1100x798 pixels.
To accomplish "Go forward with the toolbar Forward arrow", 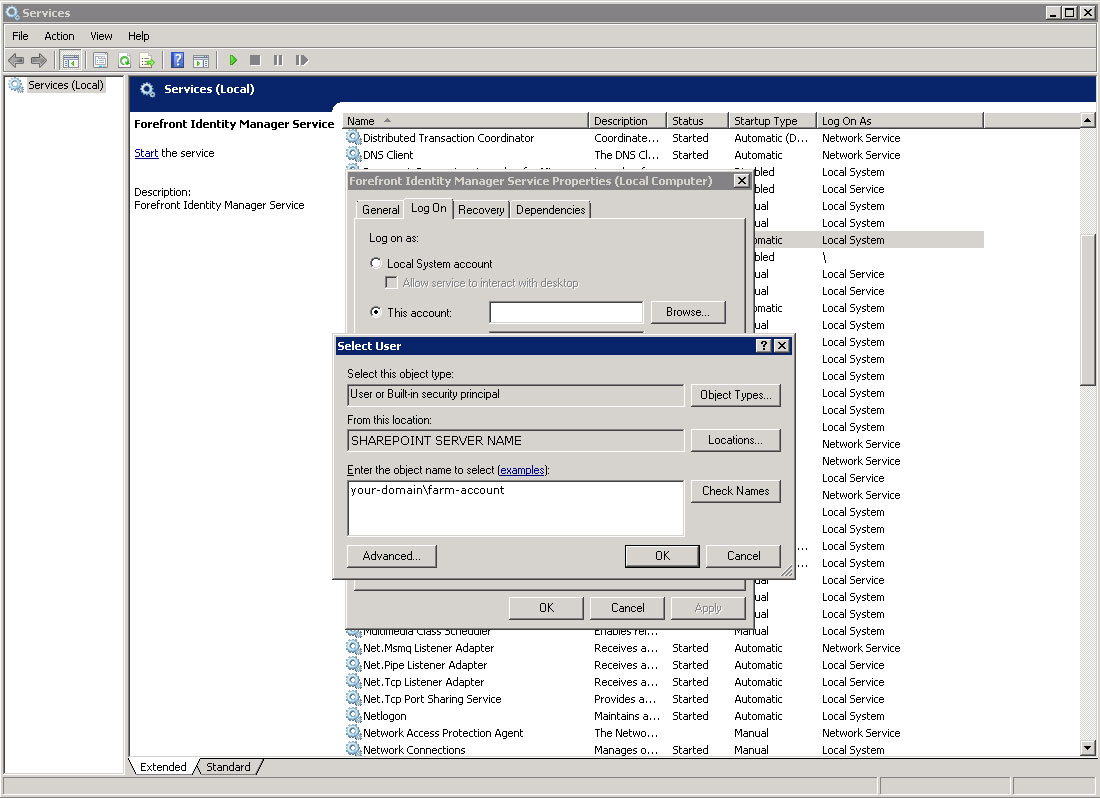I will (39, 60).
